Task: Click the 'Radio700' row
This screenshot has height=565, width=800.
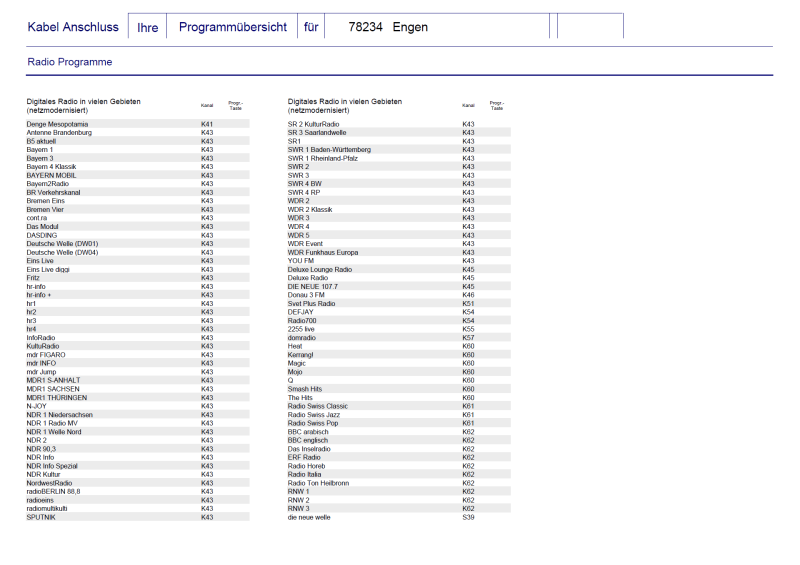Action: tap(399, 321)
